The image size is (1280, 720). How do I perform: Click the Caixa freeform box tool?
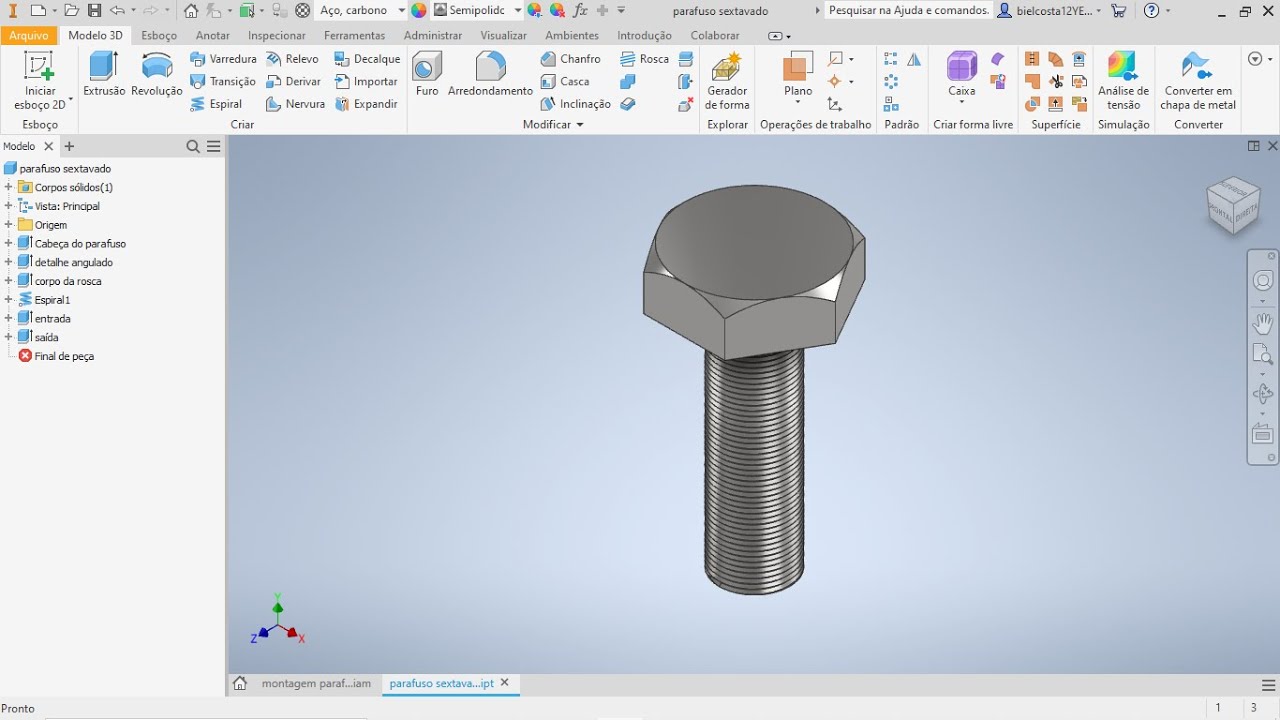962,74
